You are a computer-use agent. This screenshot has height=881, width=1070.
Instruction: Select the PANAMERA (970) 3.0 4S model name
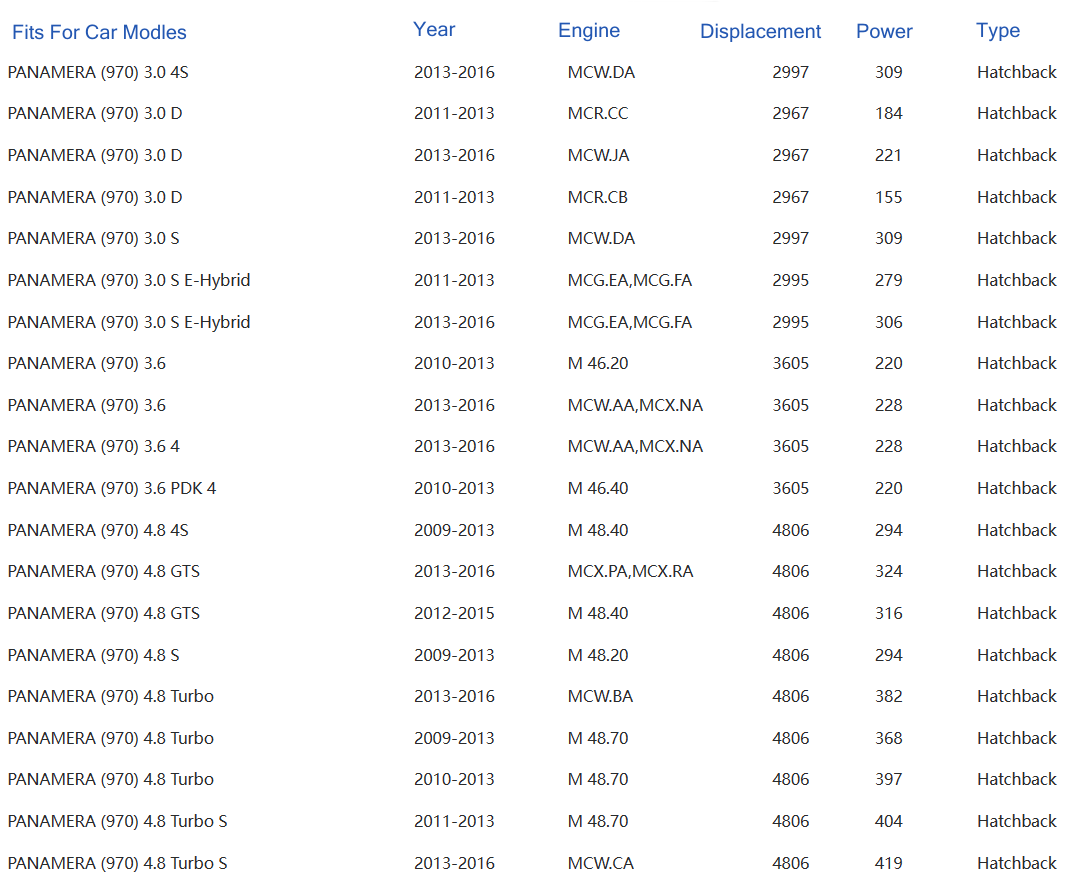(x=97, y=72)
